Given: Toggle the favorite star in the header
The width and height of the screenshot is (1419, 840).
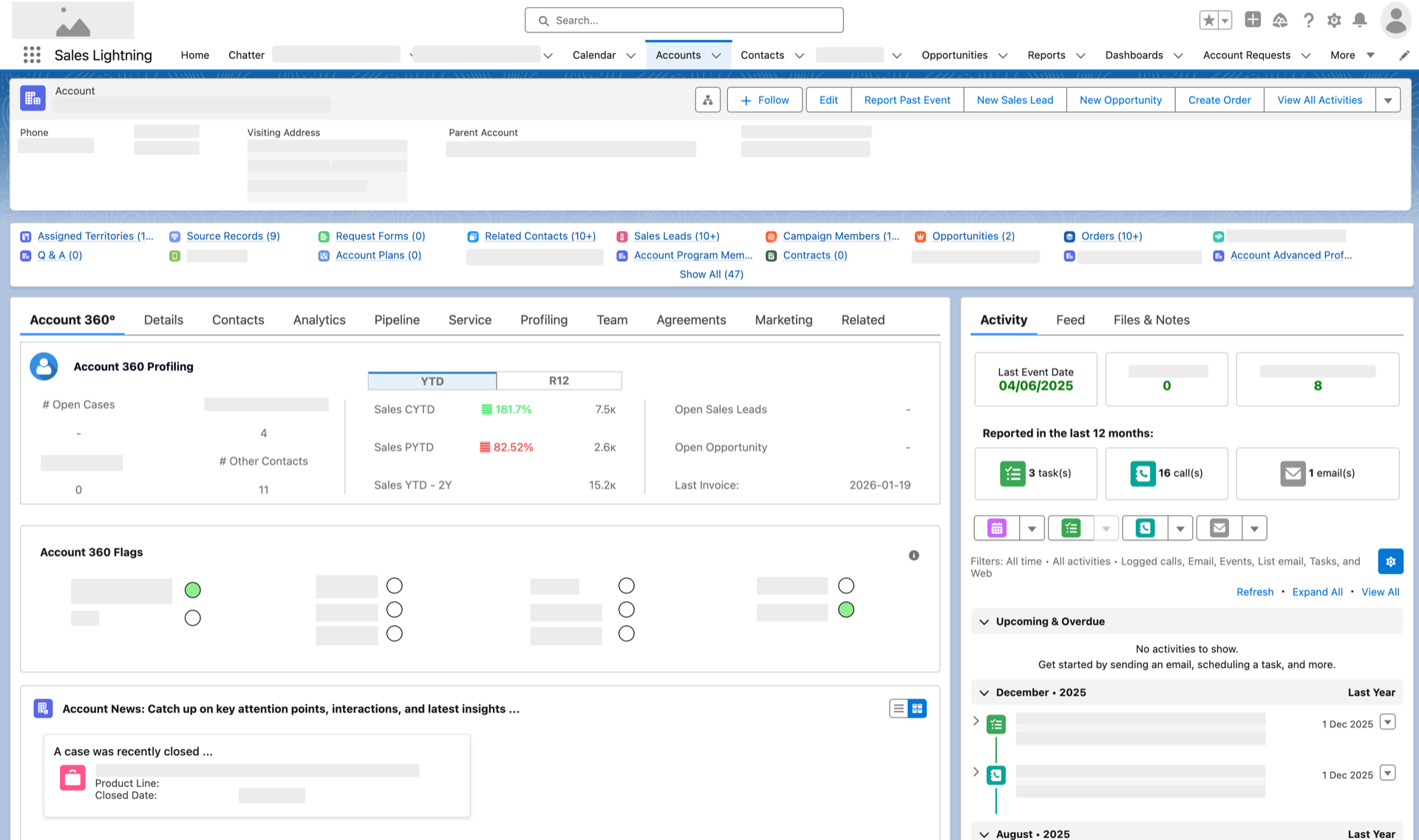Looking at the screenshot, I should (x=1209, y=20).
